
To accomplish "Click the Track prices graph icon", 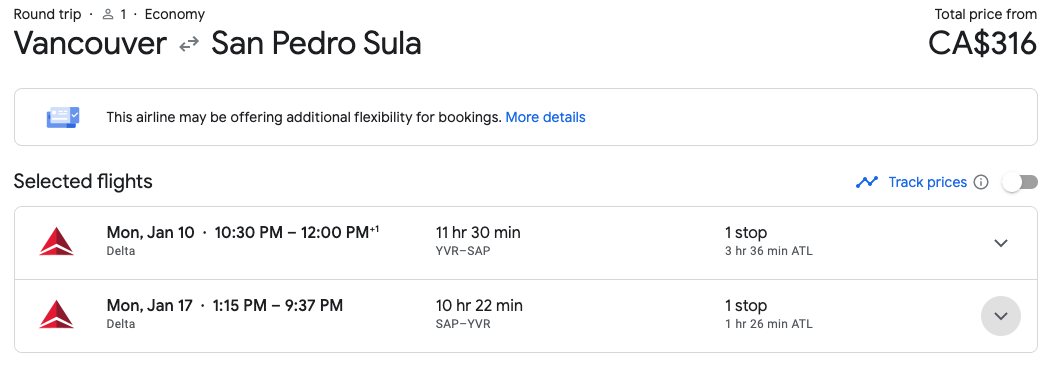I will pyautogui.click(x=867, y=182).
